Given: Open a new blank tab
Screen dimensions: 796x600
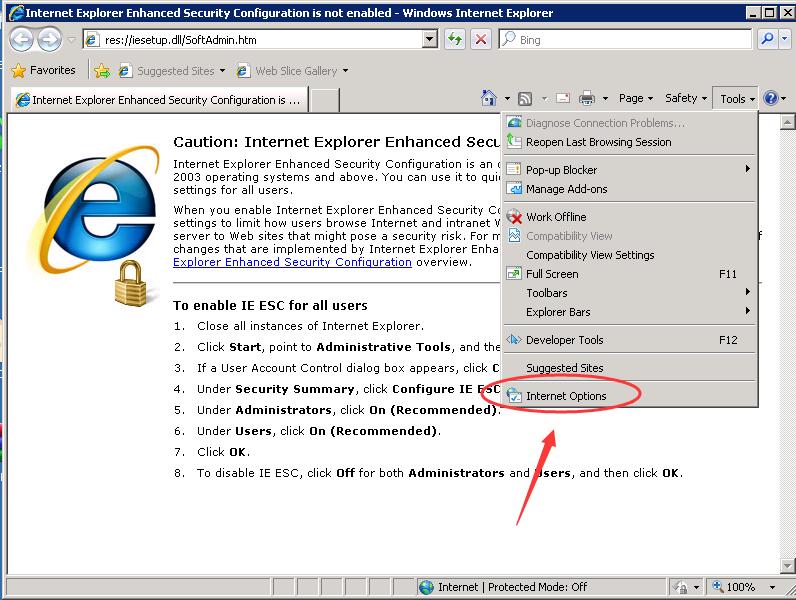Looking at the screenshot, I should [x=324, y=100].
